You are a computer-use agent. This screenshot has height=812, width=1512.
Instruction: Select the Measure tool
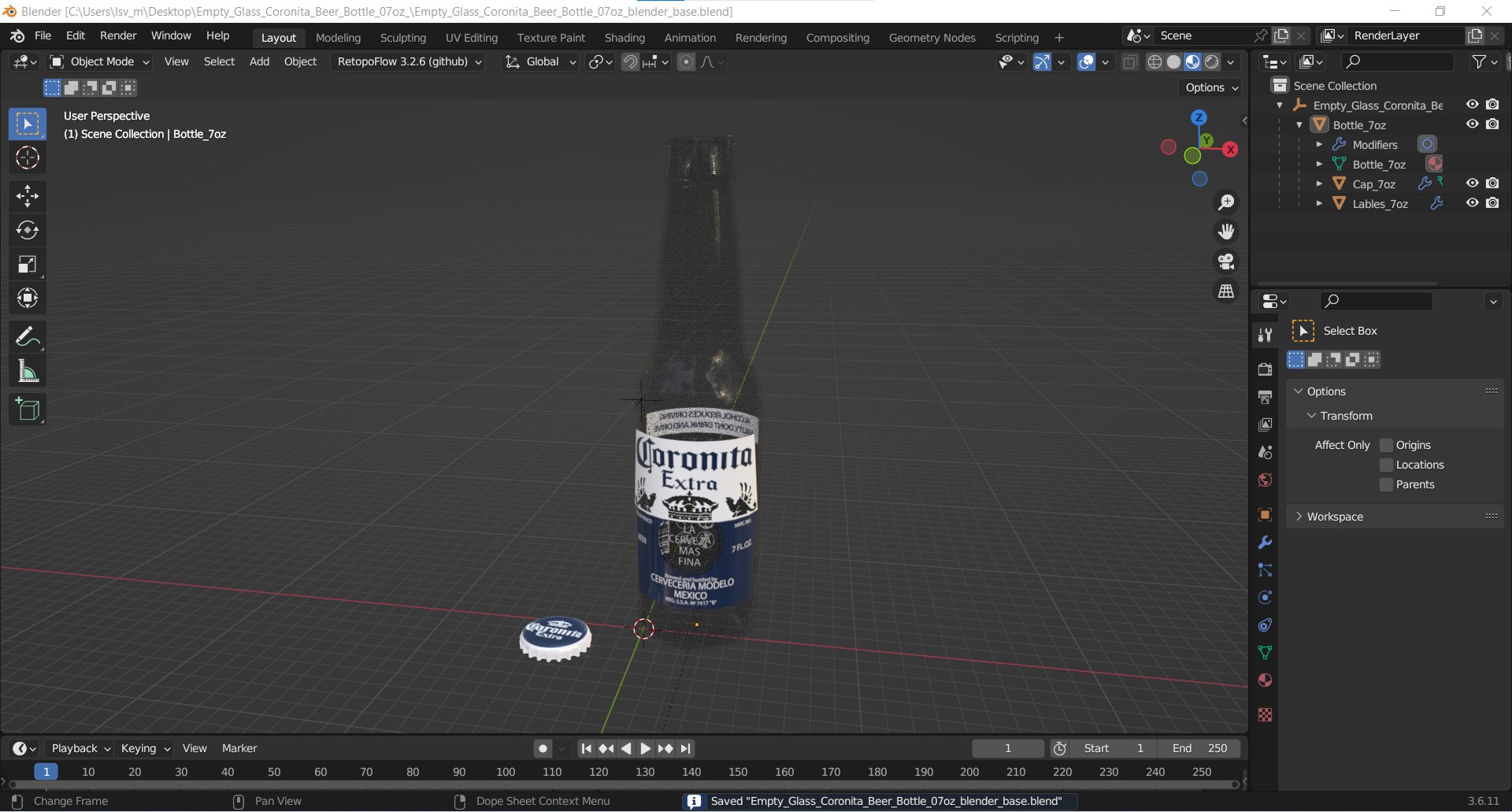click(x=28, y=371)
